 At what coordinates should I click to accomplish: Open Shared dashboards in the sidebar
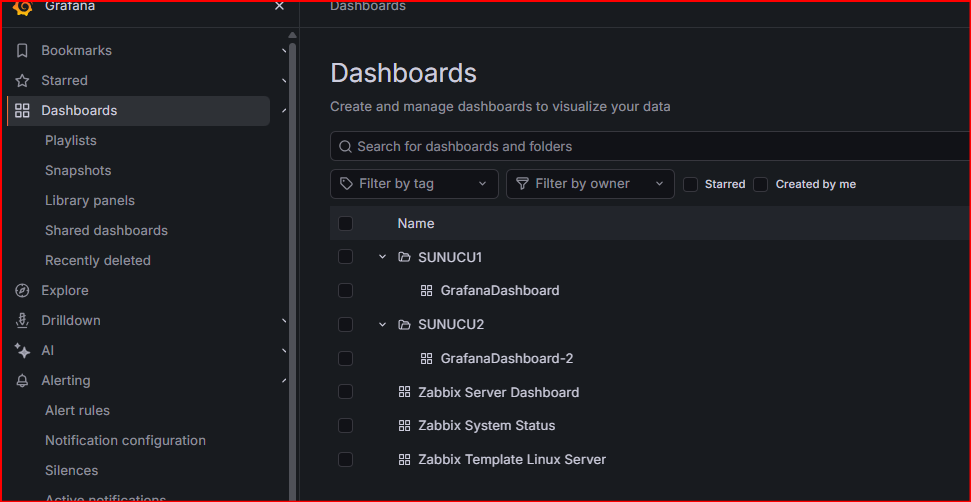tap(107, 231)
